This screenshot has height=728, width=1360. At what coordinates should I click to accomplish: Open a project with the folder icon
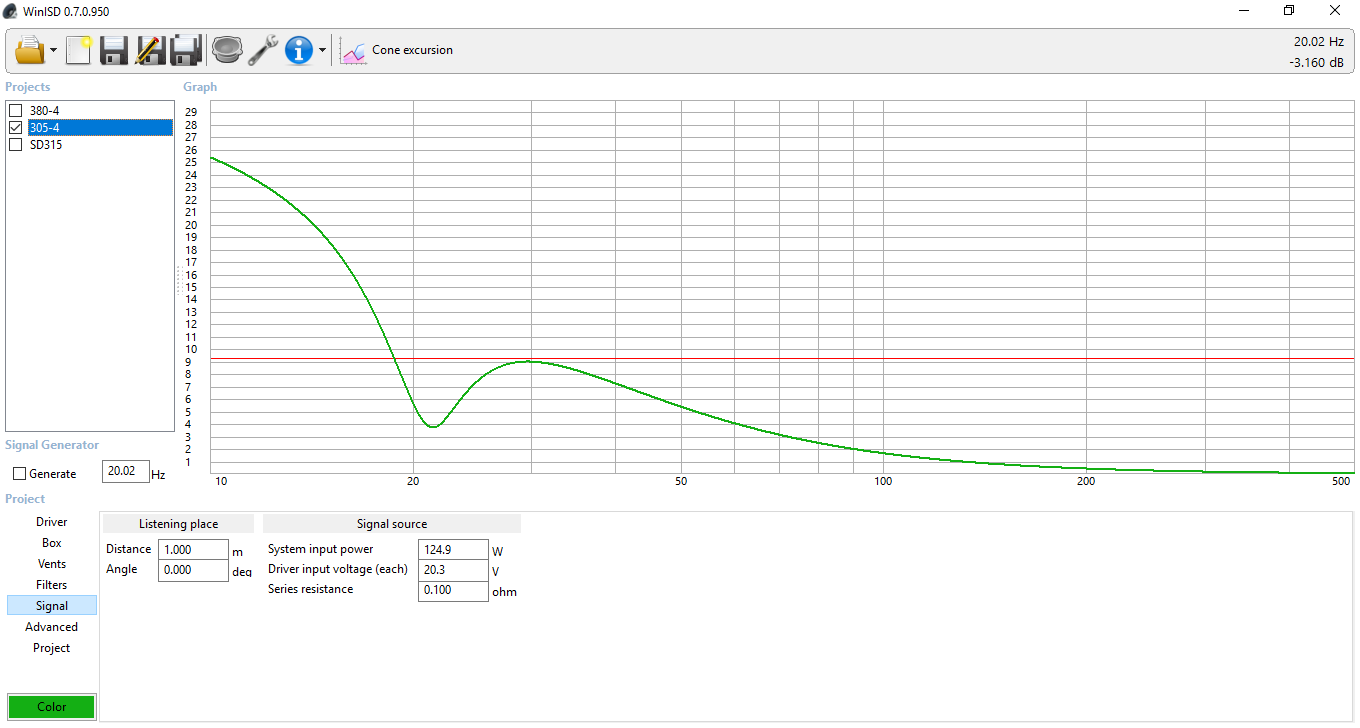29,50
